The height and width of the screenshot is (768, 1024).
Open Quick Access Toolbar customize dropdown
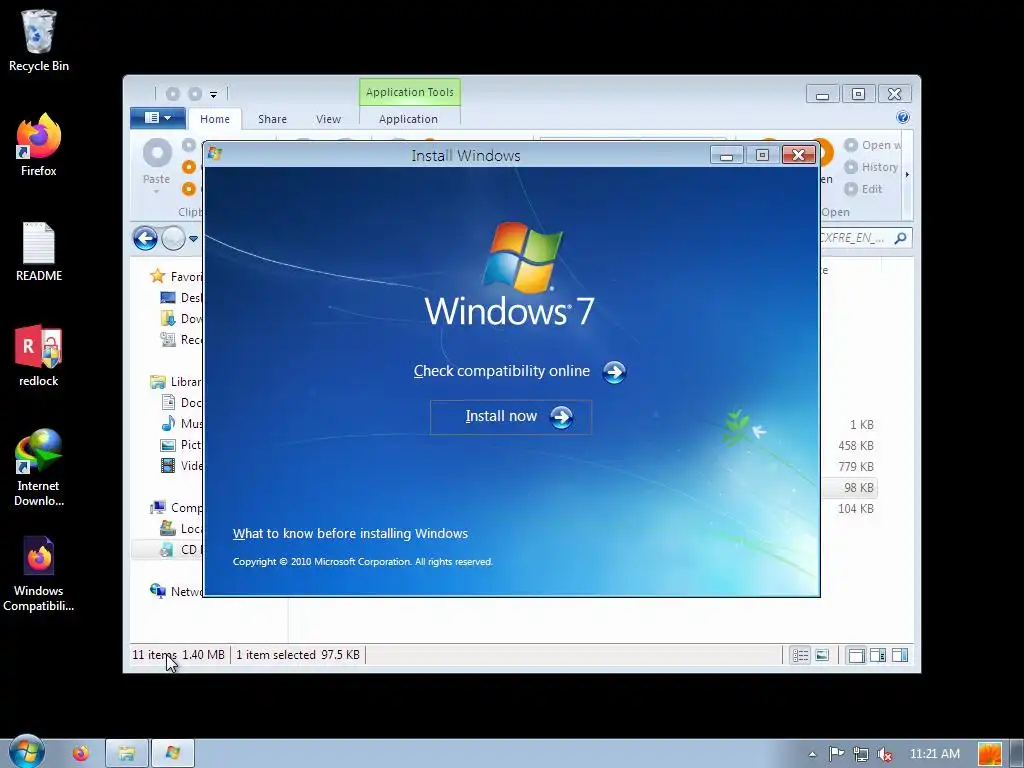coord(214,95)
